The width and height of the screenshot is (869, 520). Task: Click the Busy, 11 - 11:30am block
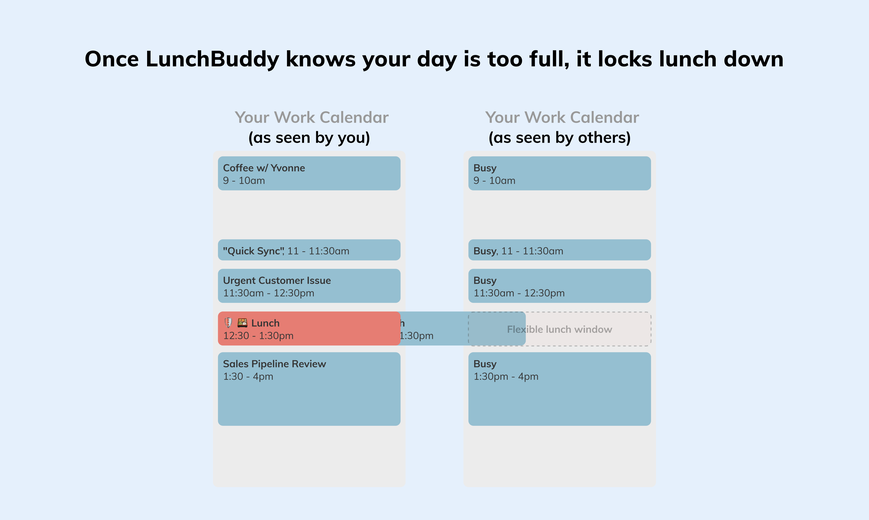pyautogui.click(x=560, y=250)
